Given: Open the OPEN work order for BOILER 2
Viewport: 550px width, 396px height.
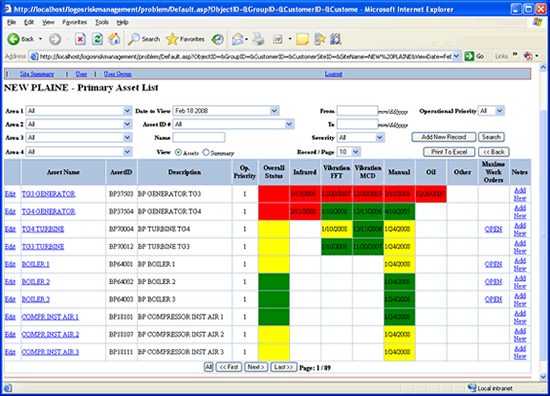Looking at the screenshot, I should click(x=493, y=282).
